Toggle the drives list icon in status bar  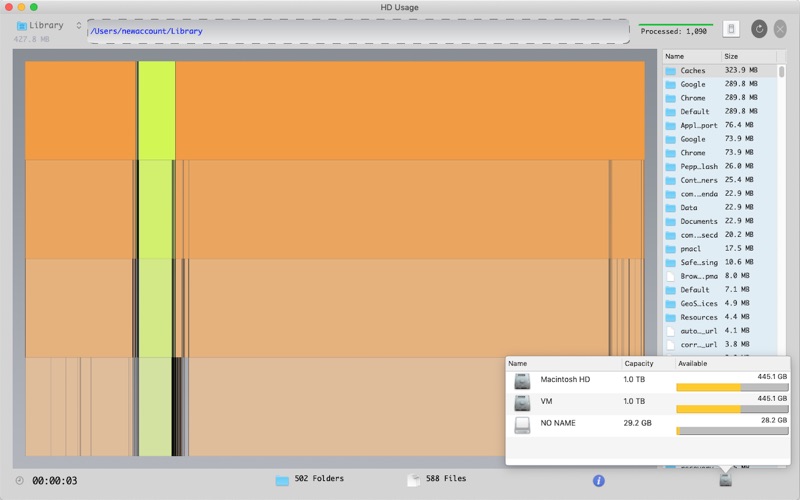pos(725,480)
